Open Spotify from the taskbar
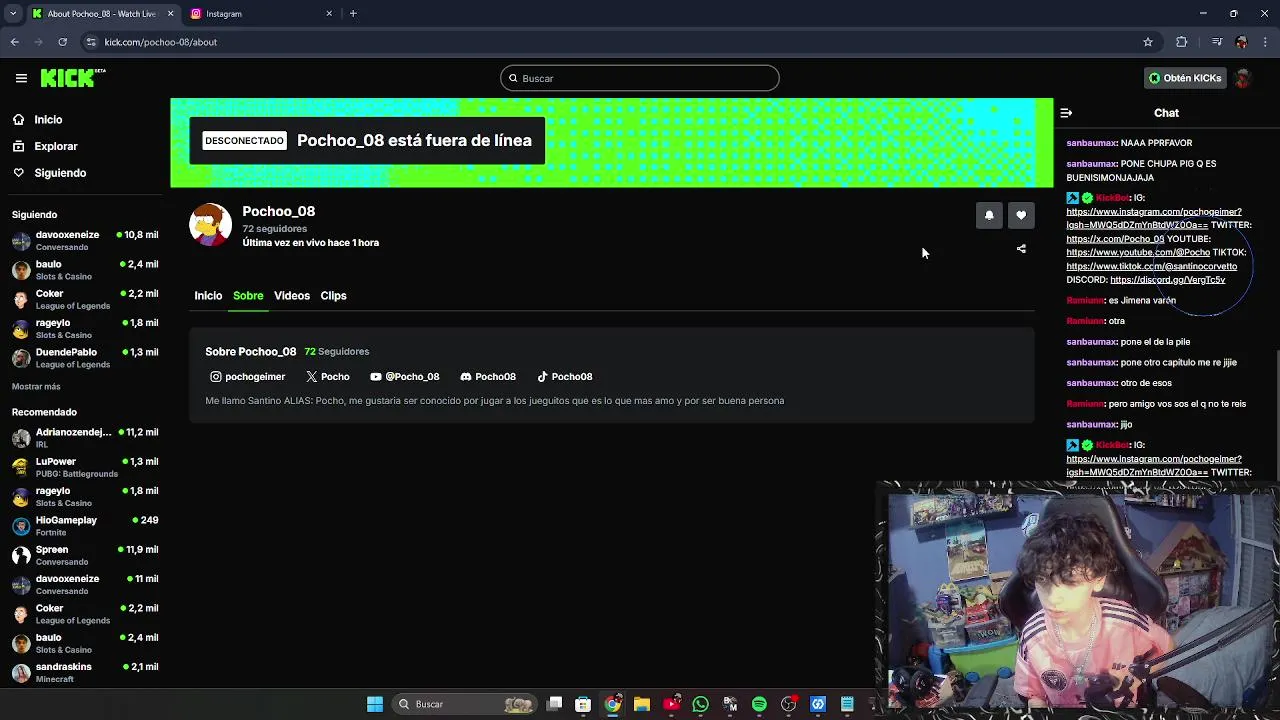 coord(759,704)
